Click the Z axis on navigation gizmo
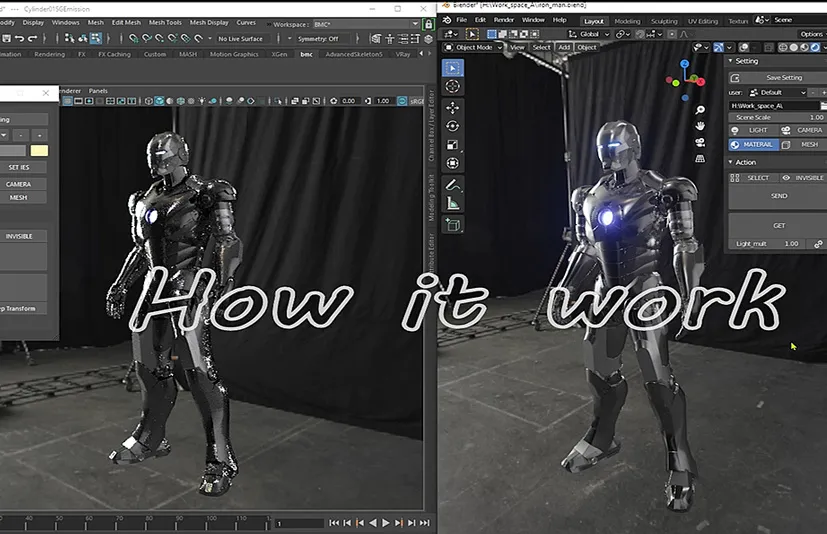This screenshot has width=827, height=534. pos(685,63)
